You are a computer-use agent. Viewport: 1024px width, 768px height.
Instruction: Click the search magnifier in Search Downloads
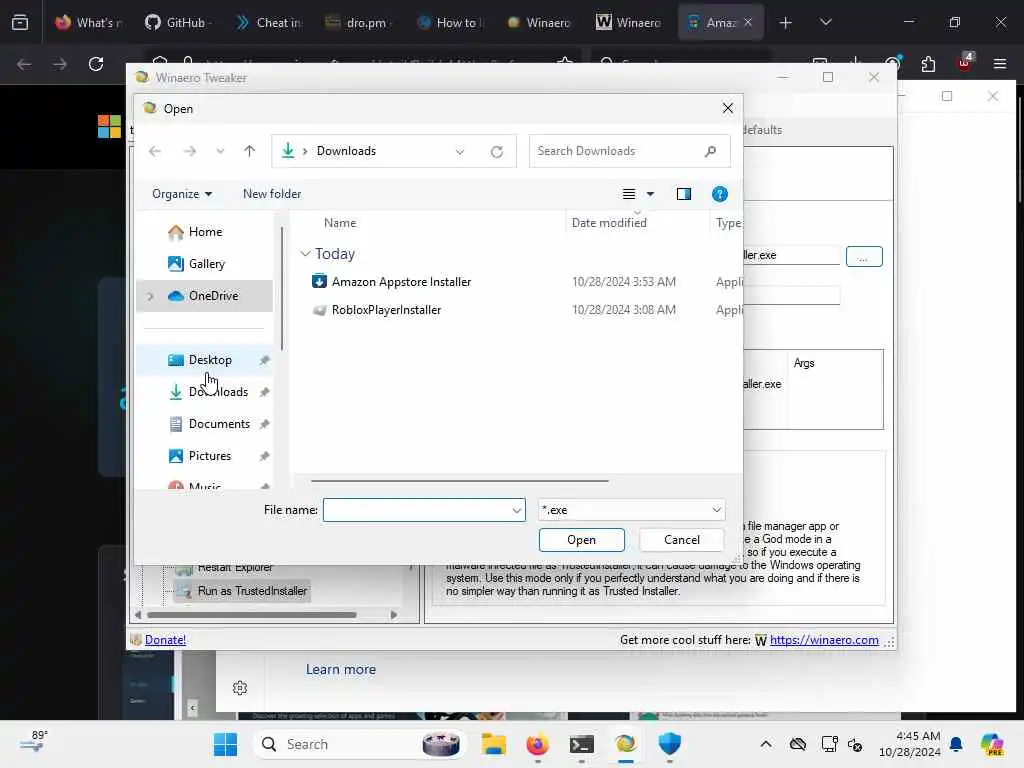[711, 152]
